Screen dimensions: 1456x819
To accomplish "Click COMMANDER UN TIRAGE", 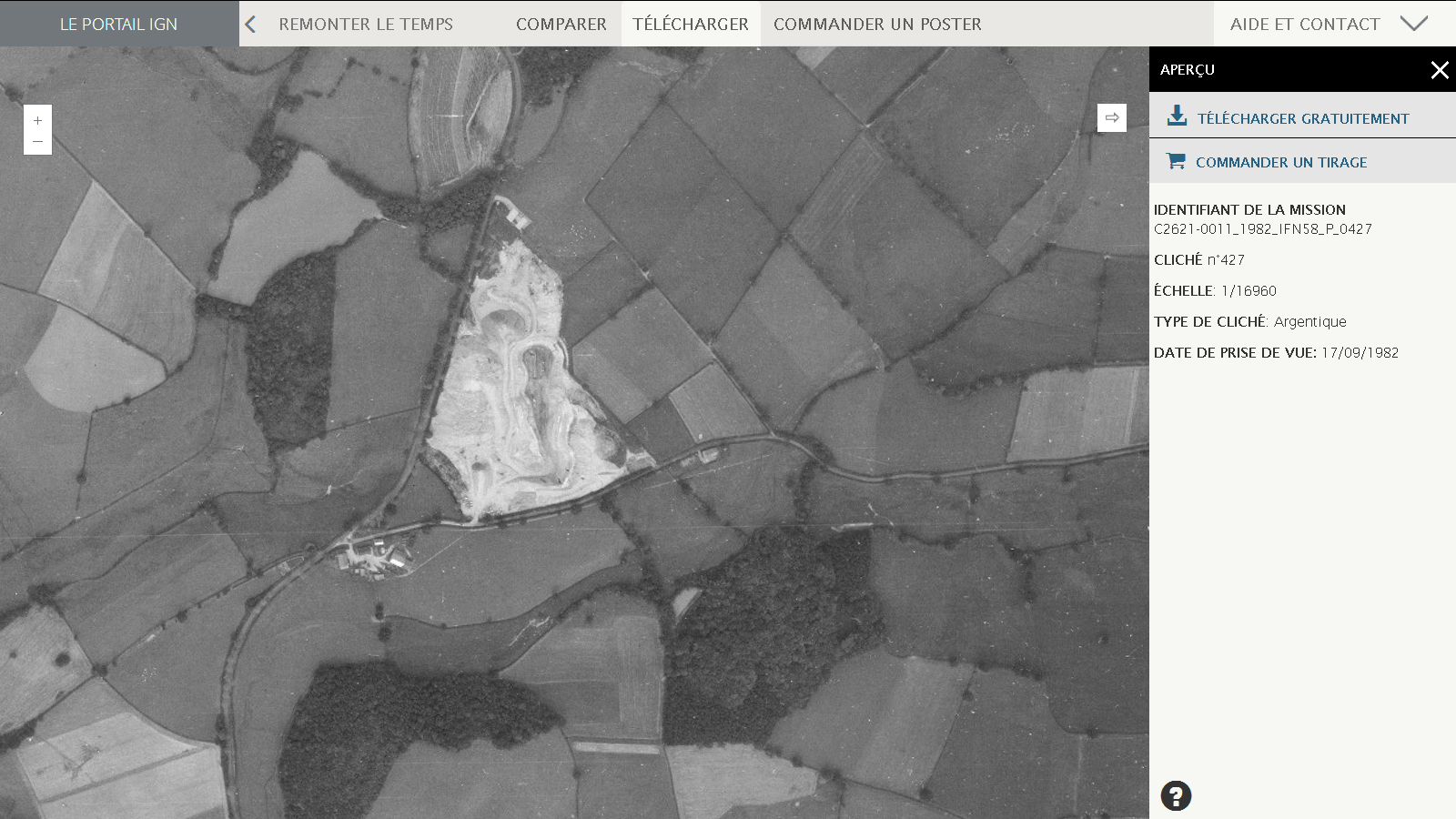I will [x=1280, y=162].
